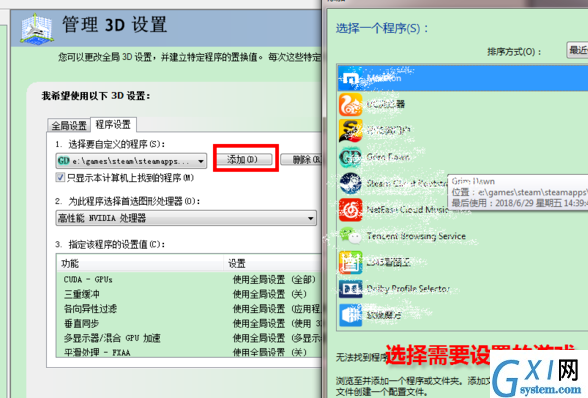Select the Tencent Browsing Service WeChat icon
The width and height of the screenshot is (588, 398).
point(350,236)
